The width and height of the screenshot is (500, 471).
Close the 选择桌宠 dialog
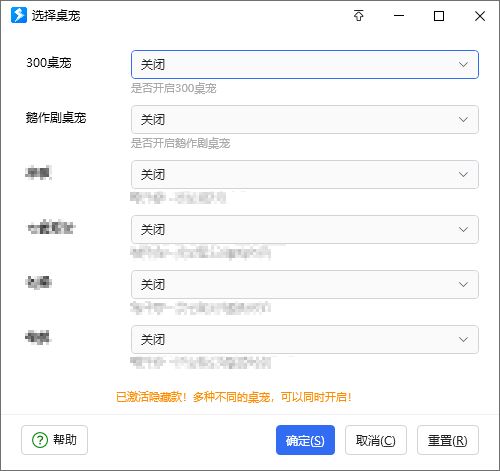click(x=480, y=16)
